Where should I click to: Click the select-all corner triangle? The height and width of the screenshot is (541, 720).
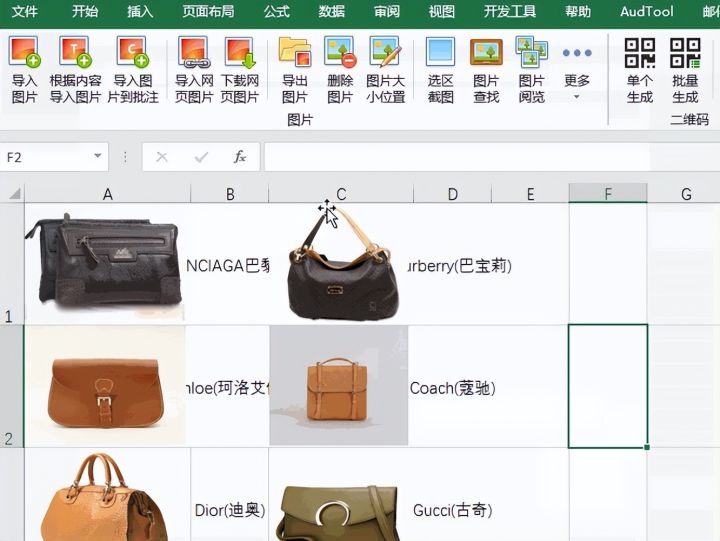(14, 193)
